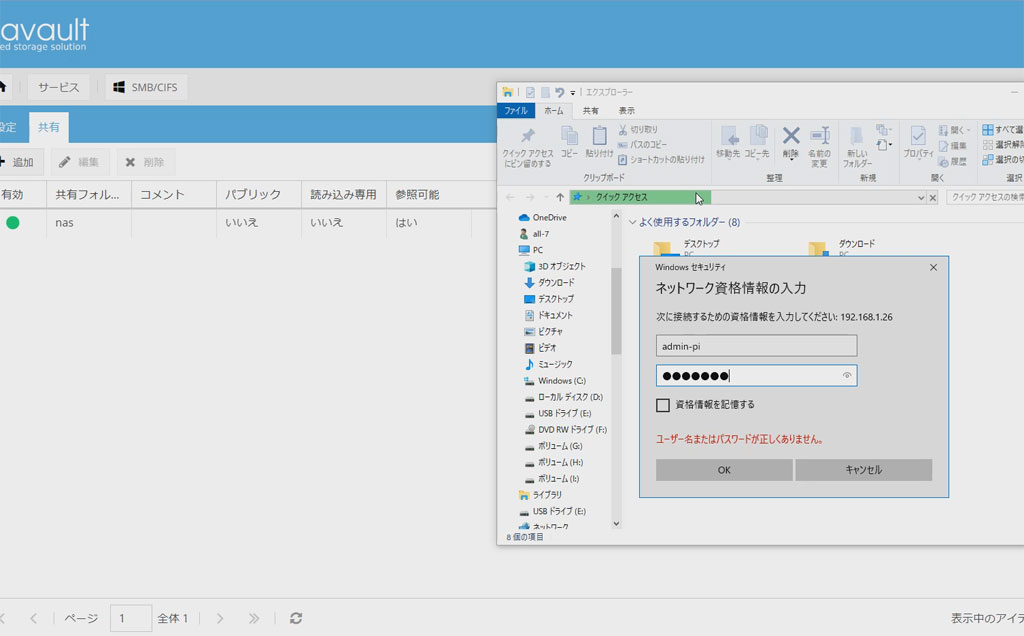Viewport: 1024px width, 636px height.
Task: Click the プロパティ properties icon
Action: [x=918, y=137]
